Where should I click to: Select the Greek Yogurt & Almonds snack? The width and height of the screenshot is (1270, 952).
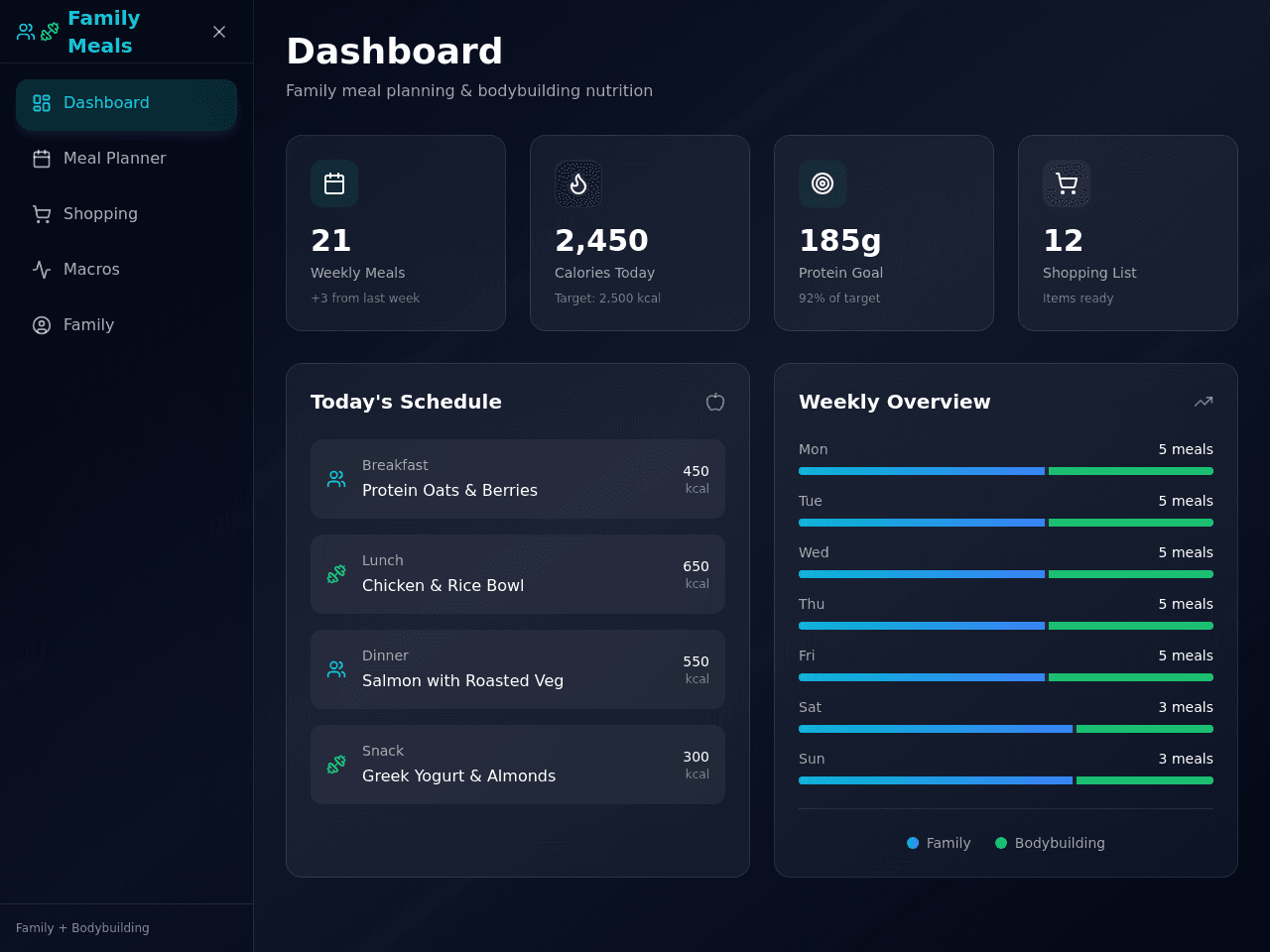pos(518,765)
